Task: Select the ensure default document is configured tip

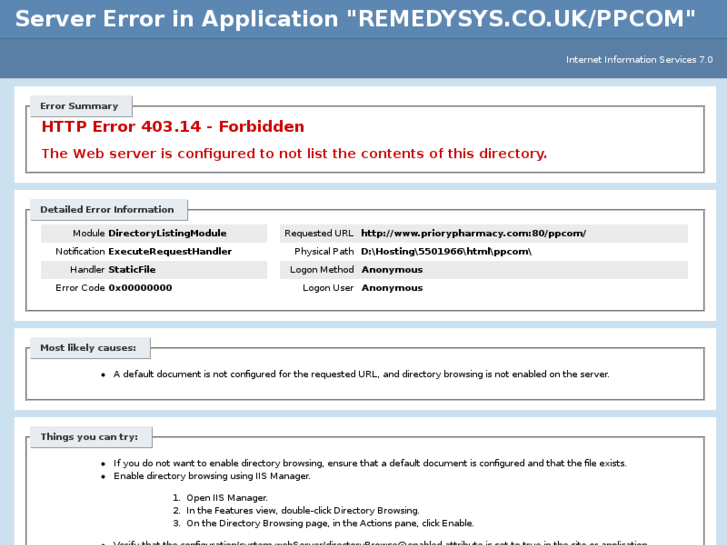Action: 370,463
